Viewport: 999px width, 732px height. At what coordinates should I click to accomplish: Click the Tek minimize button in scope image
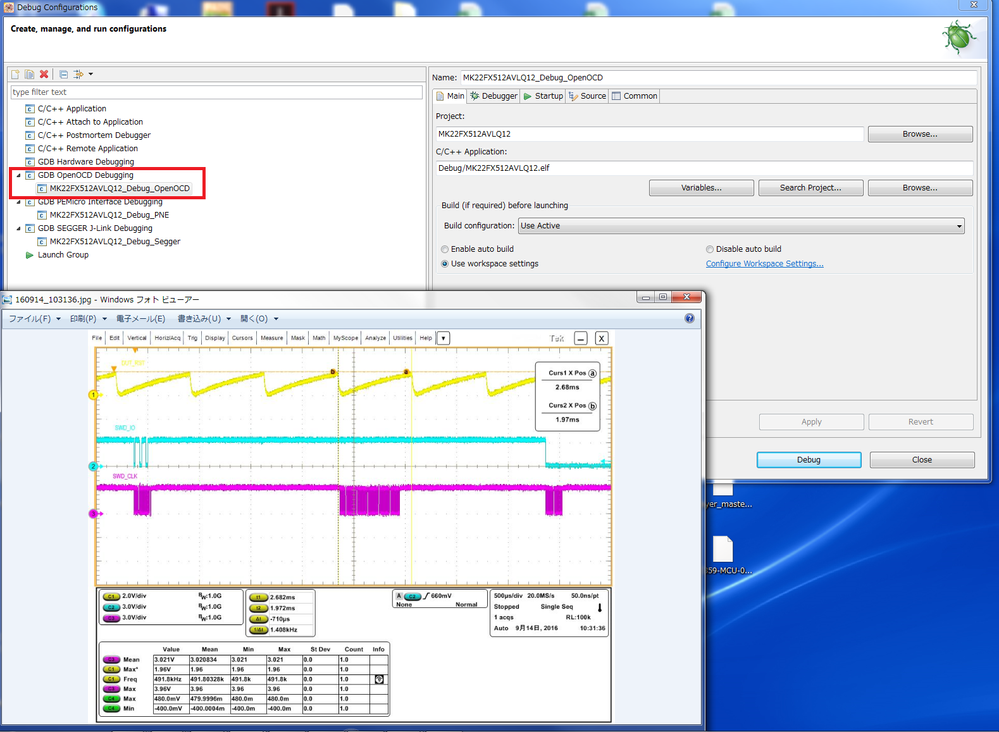pos(580,338)
